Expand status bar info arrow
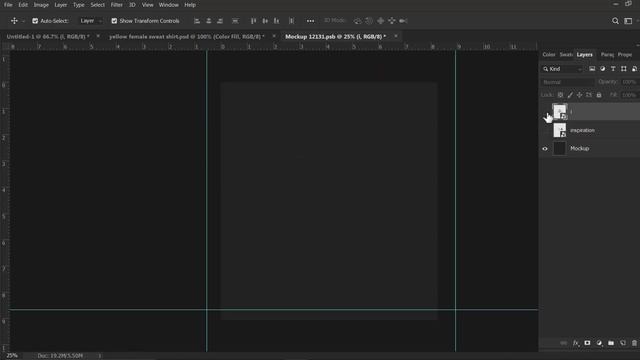The width and height of the screenshot is (640, 360). click(x=99, y=356)
